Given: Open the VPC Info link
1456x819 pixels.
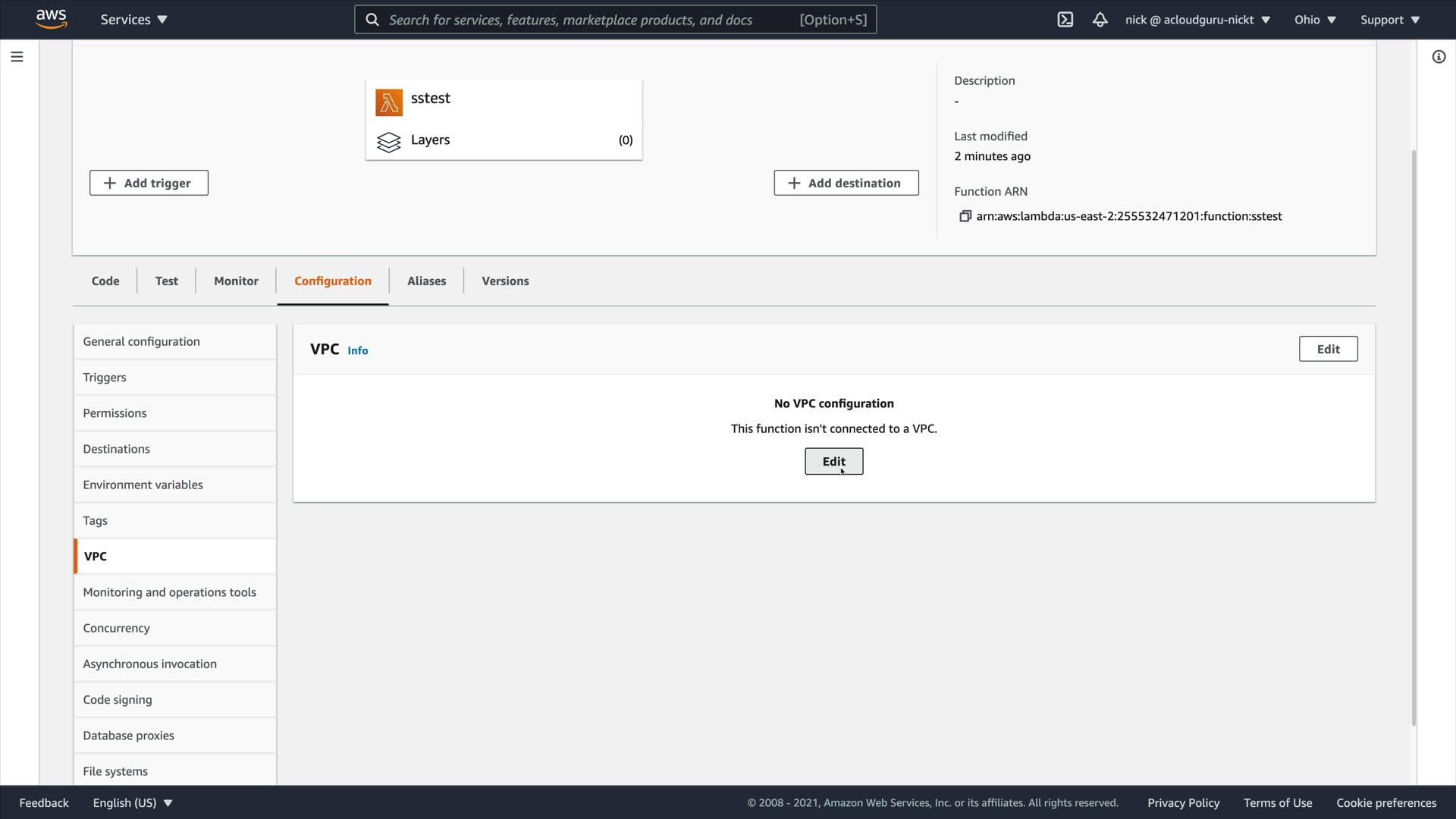Looking at the screenshot, I should 357,350.
